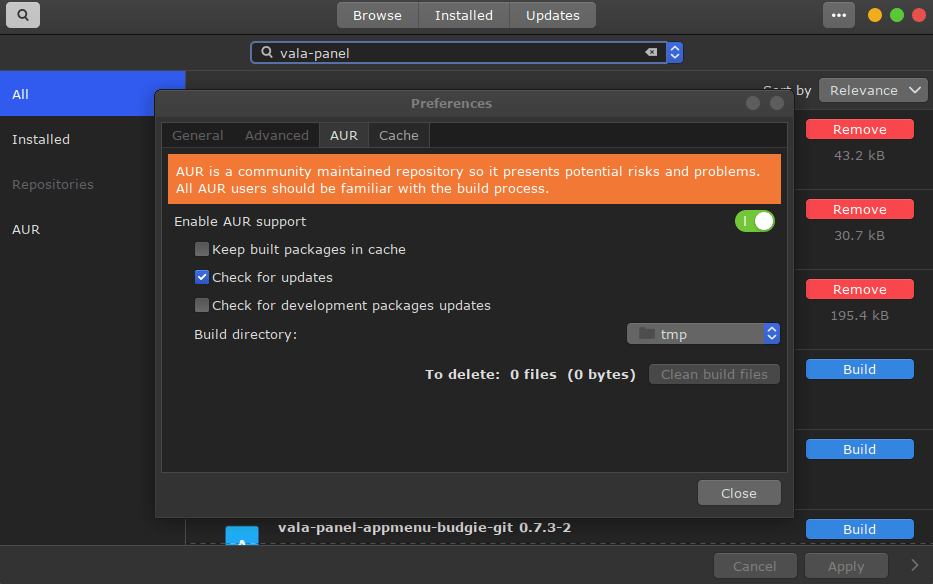Click the Close button in Preferences
The height and width of the screenshot is (584, 933).
coord(739,493)
